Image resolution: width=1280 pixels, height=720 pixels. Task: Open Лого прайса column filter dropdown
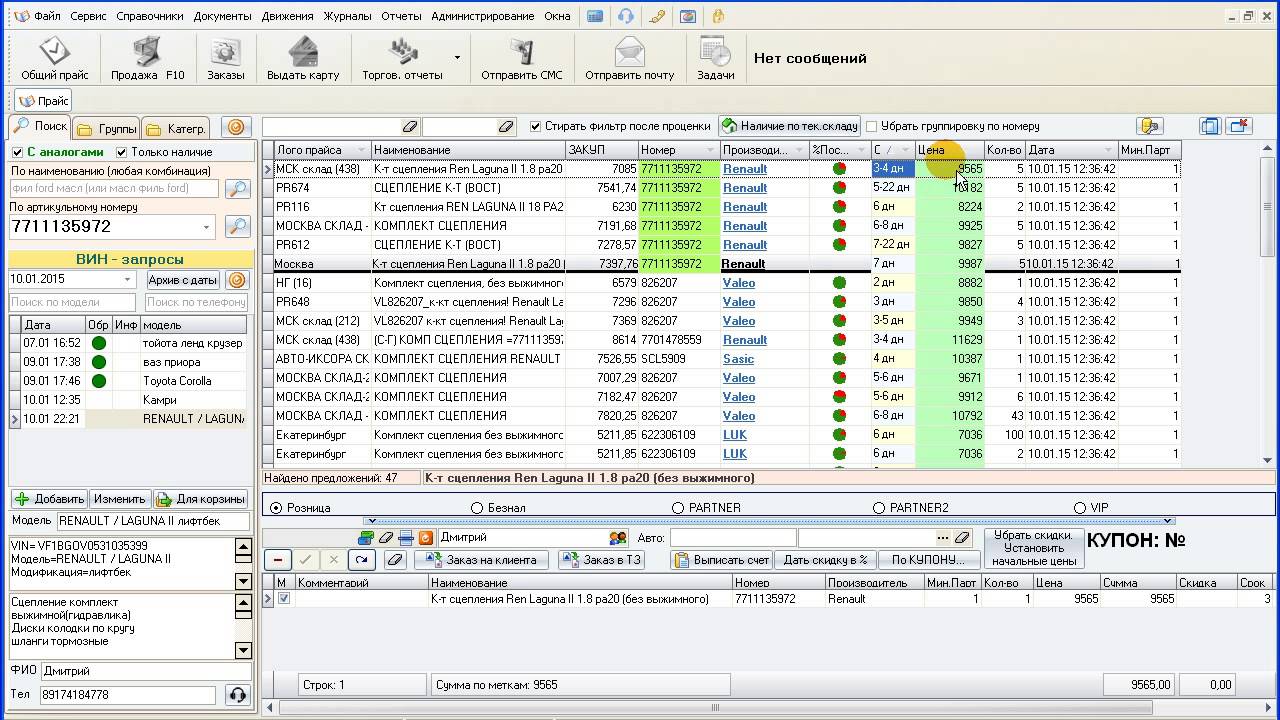coord(362,150)
